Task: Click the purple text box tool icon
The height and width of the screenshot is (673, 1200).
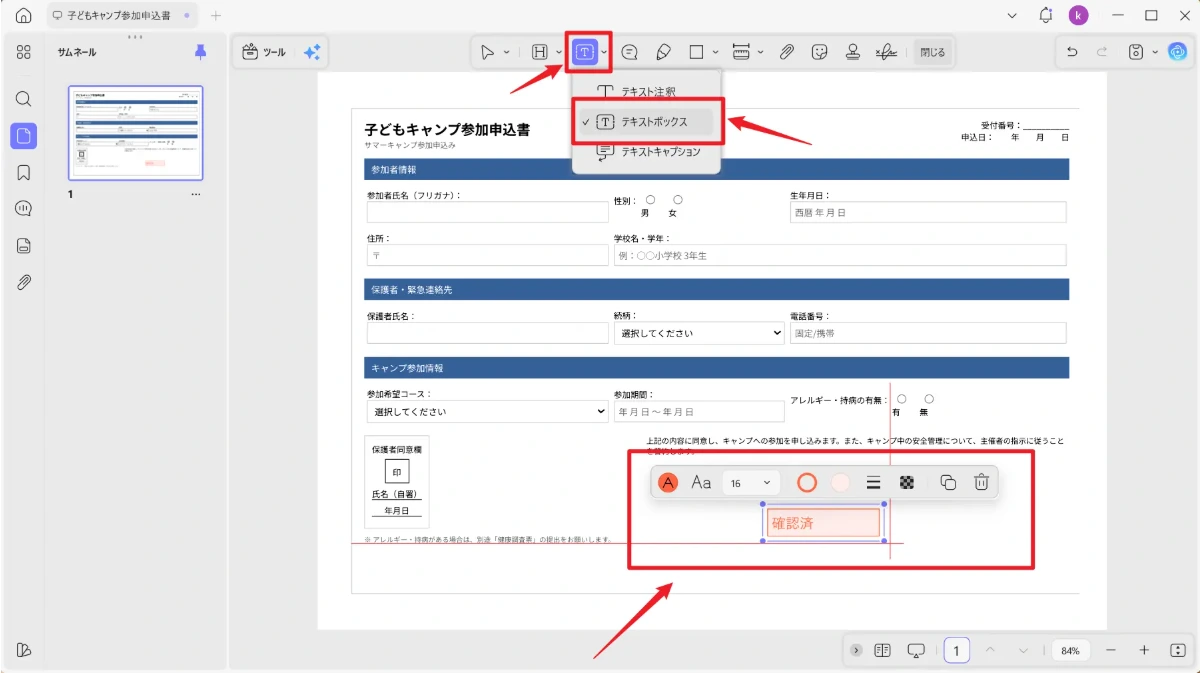Action: 585,52
